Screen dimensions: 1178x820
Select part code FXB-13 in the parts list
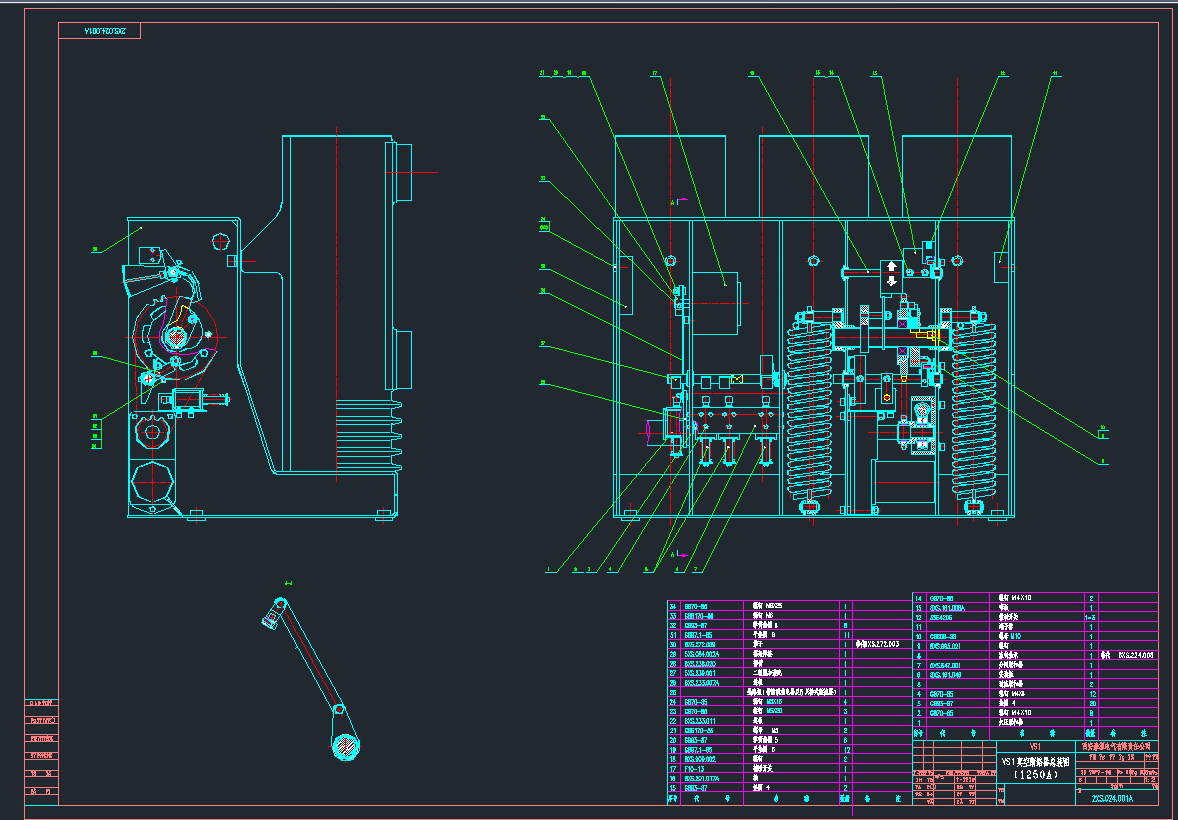click(693, 769)
